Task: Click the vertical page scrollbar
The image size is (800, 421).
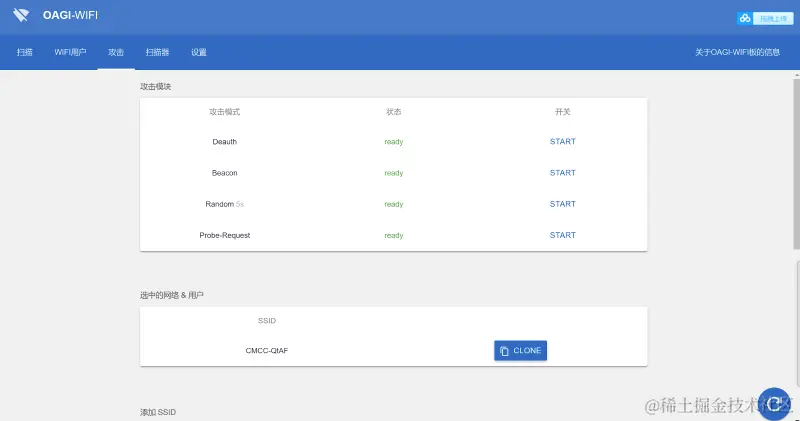Action: pos(796,163)
